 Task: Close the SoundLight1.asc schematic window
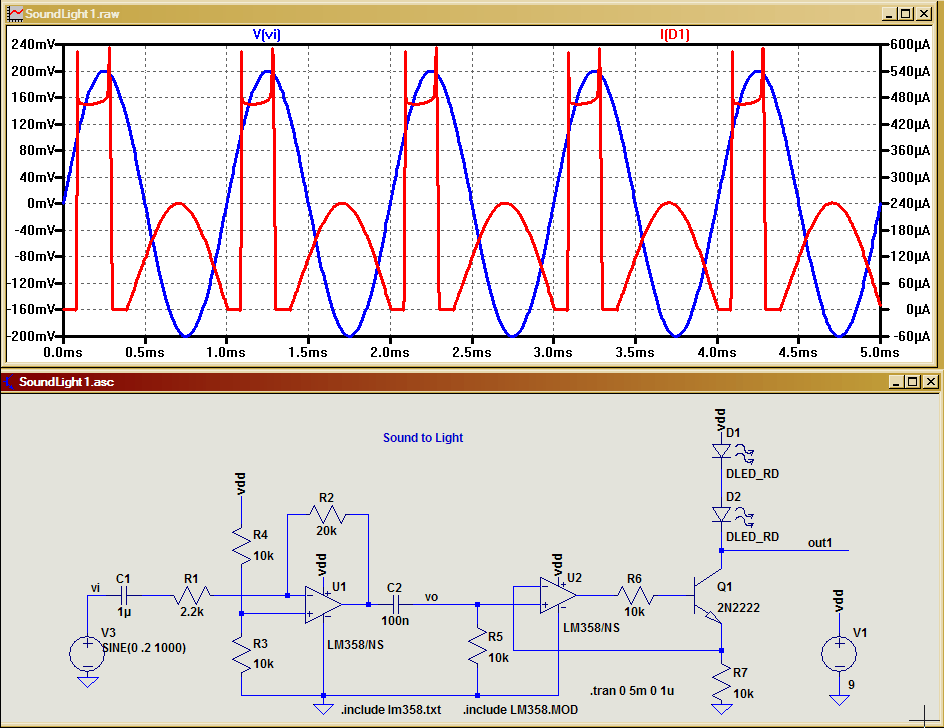[x=931, y=381]
